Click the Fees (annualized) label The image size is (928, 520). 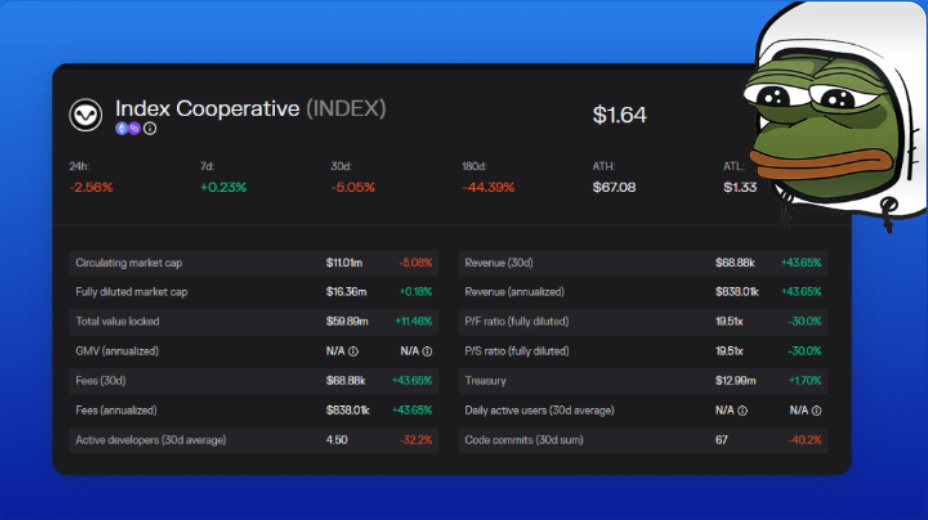(x=116, y=411)
